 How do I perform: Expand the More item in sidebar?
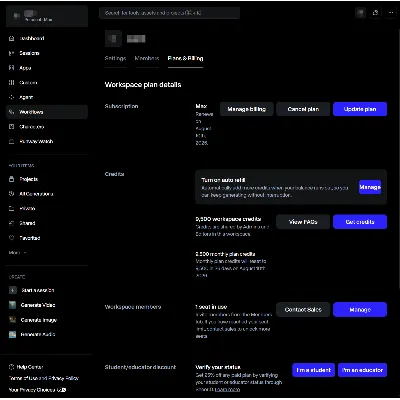point(17,253)
